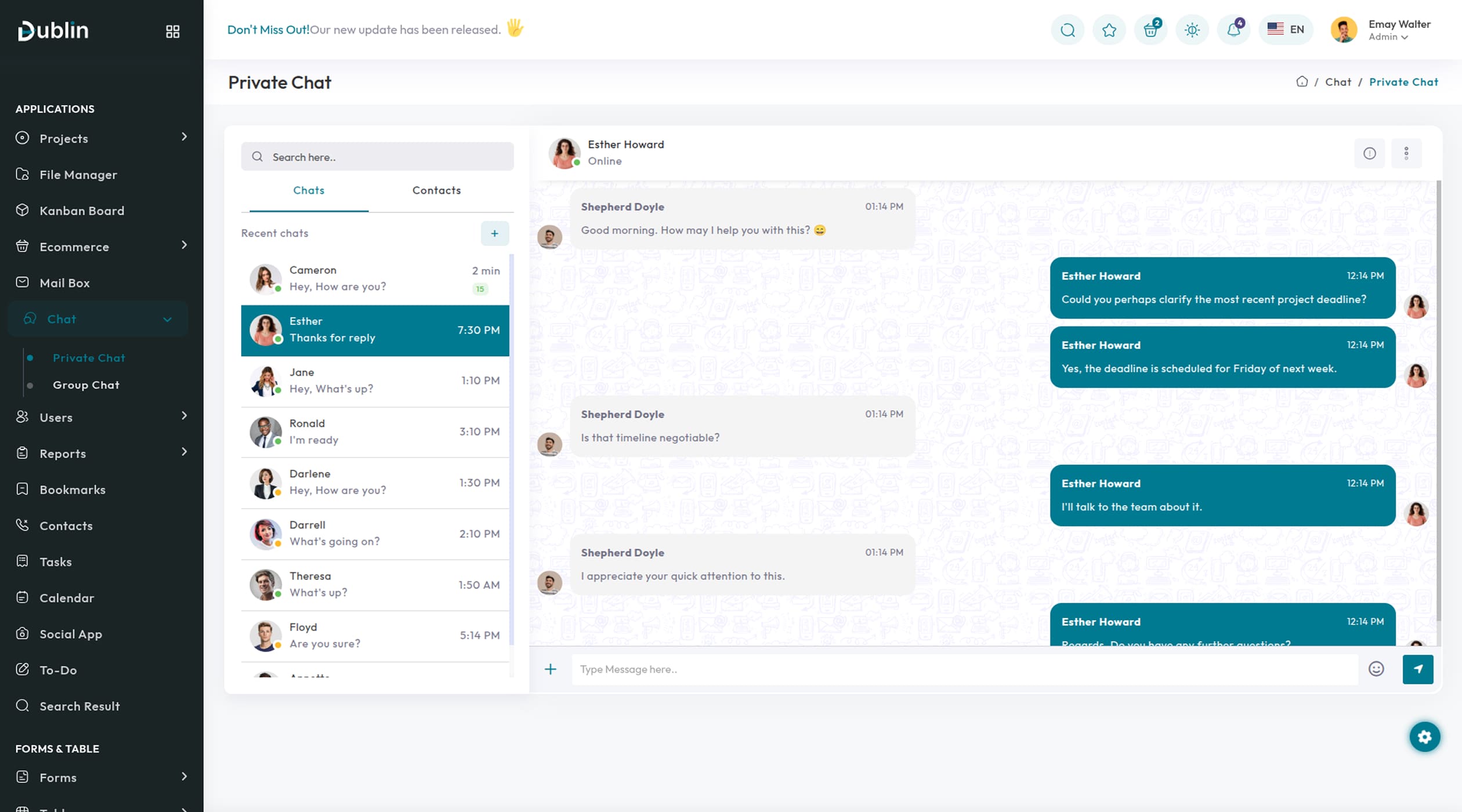Open the shopping cart basket icon
1462x812 pixels.
coord(1150,30)
